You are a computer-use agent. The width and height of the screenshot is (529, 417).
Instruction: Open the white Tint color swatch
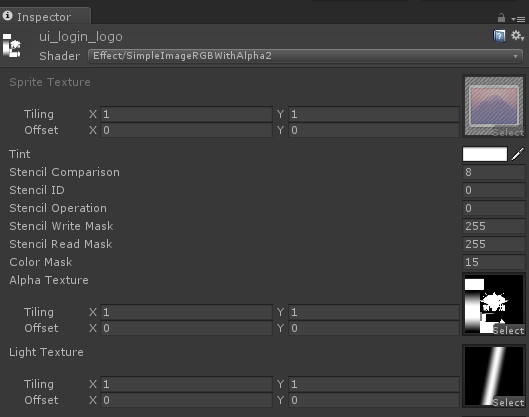tap(485, 154)
